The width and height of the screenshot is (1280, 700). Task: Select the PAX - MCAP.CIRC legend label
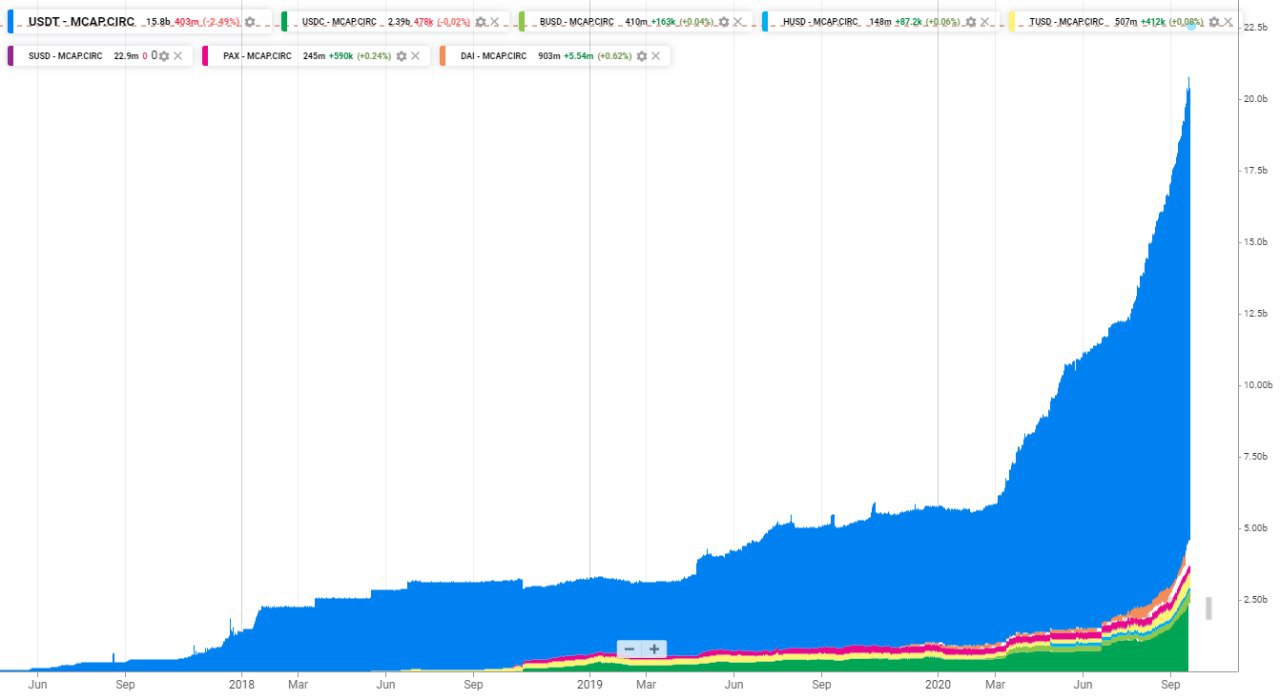(257, 56)
